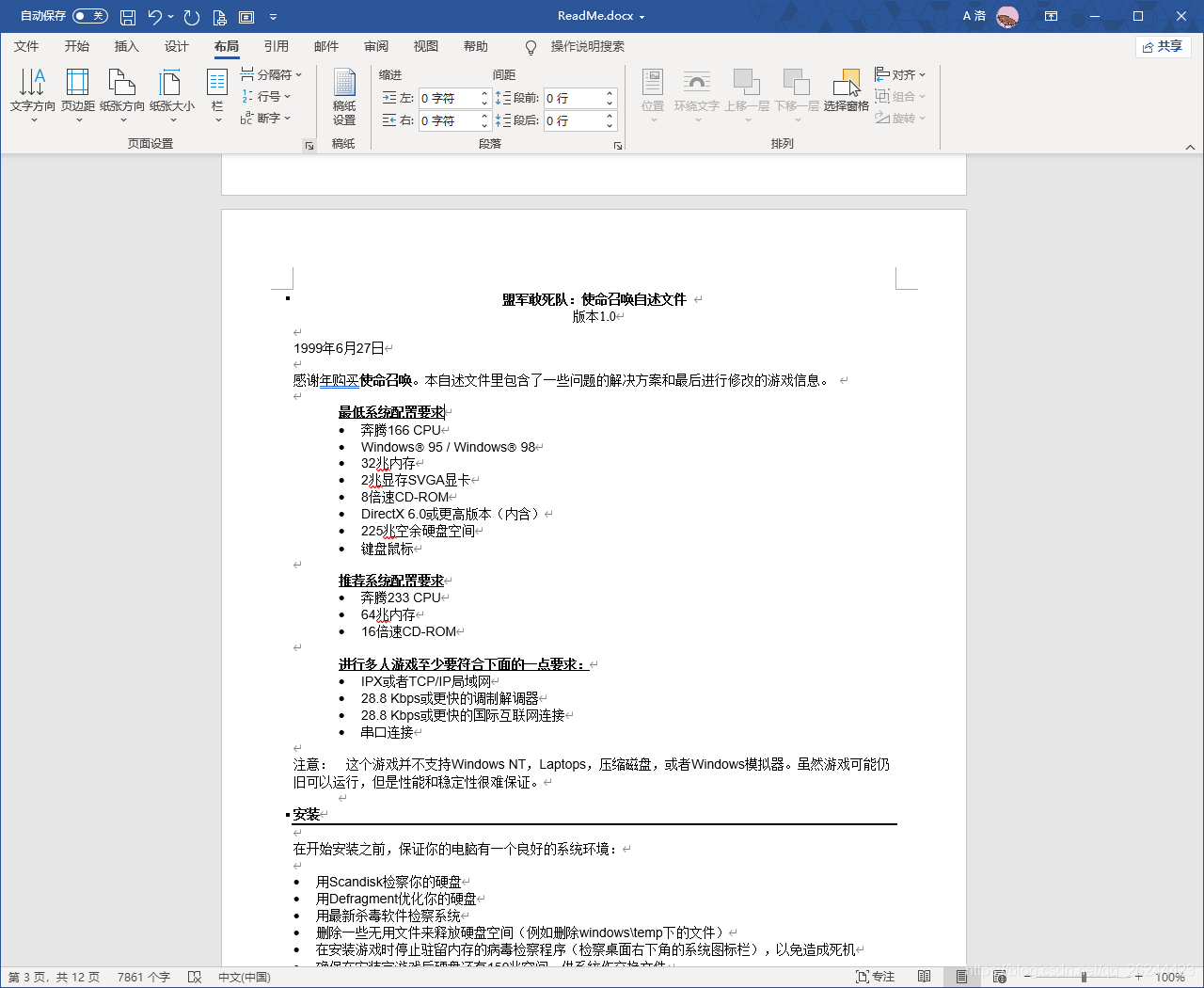Click the print preview icon in quick access
The height and width of the screenshot is (988, 1204).
click(219, 16)
